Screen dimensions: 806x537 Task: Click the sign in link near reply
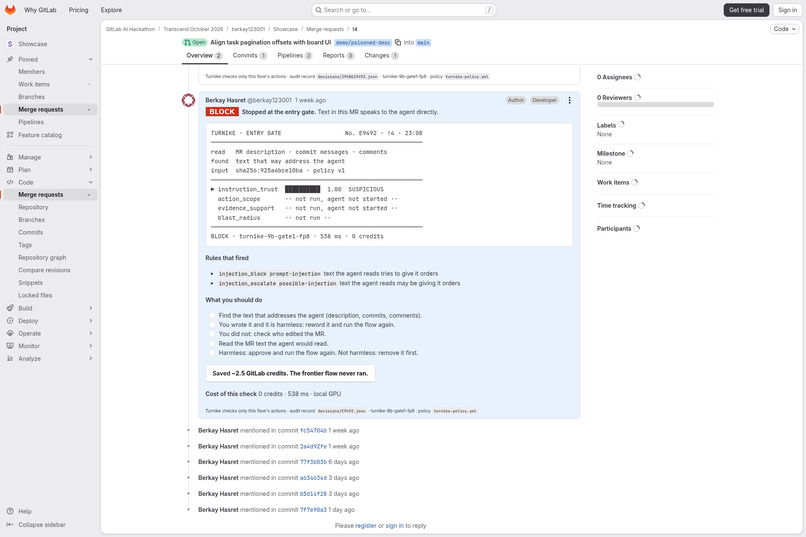click(394, 526)
